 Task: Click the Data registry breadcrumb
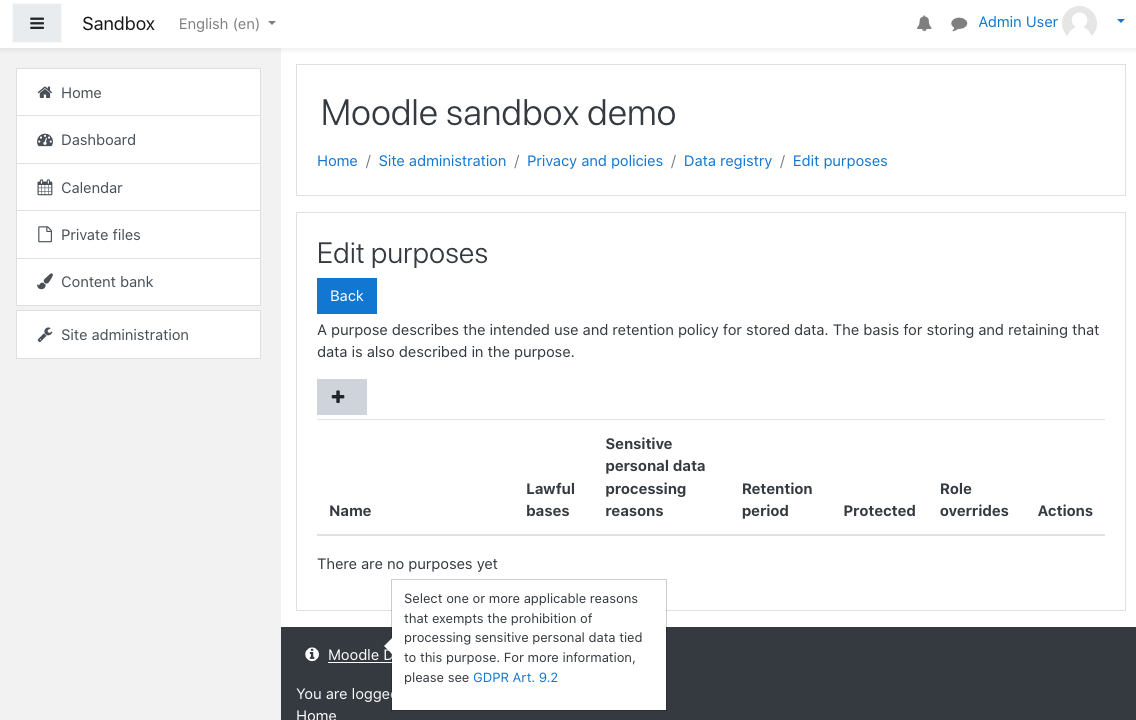727,161
